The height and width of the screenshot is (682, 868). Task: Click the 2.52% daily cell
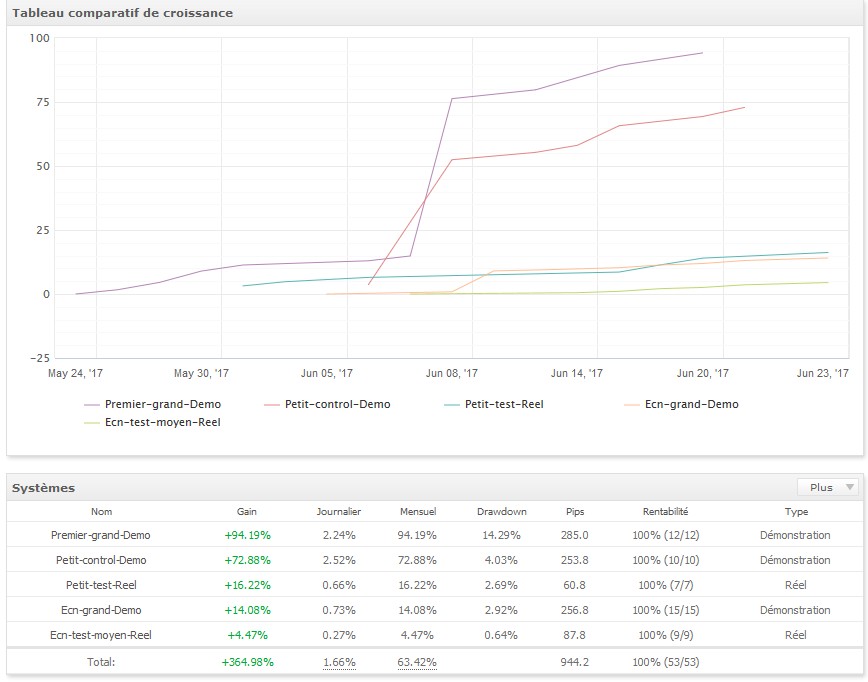339,560
